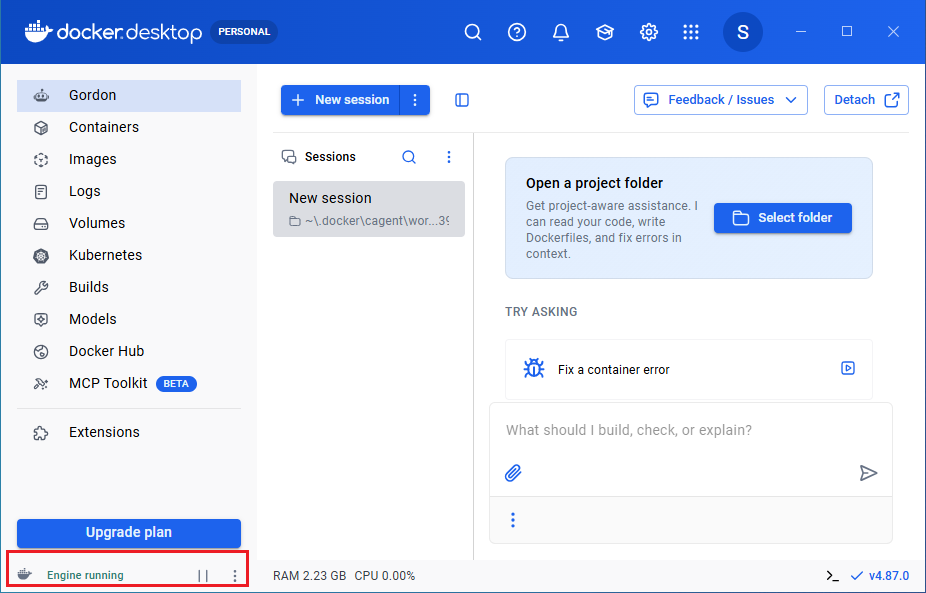
Task: Focus the 'What should I build' prompt field
Action: click(690, 430)
